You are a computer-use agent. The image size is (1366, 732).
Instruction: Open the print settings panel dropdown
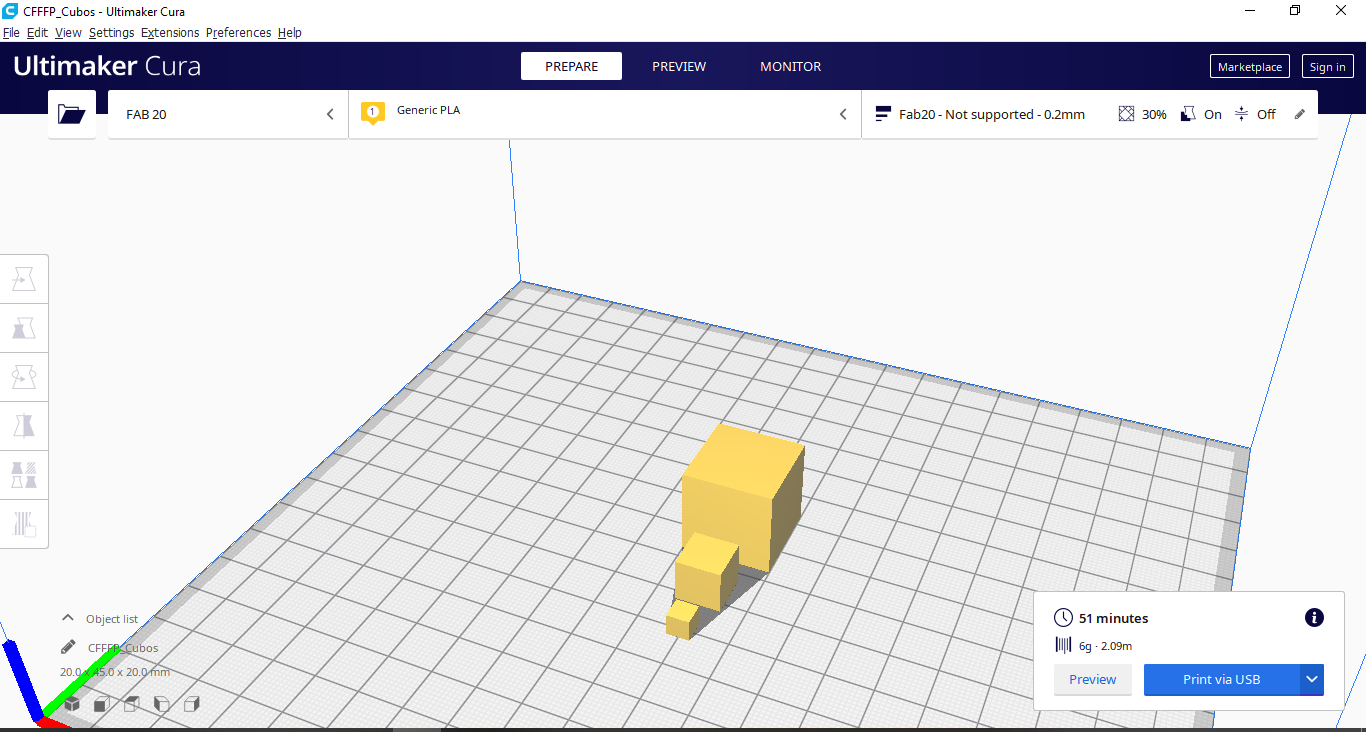1089,114
